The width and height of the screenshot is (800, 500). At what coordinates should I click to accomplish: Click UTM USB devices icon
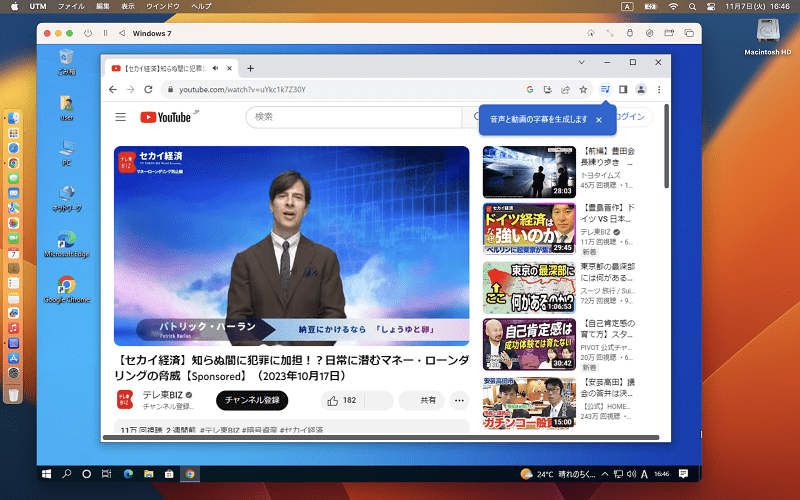point(630,33)
